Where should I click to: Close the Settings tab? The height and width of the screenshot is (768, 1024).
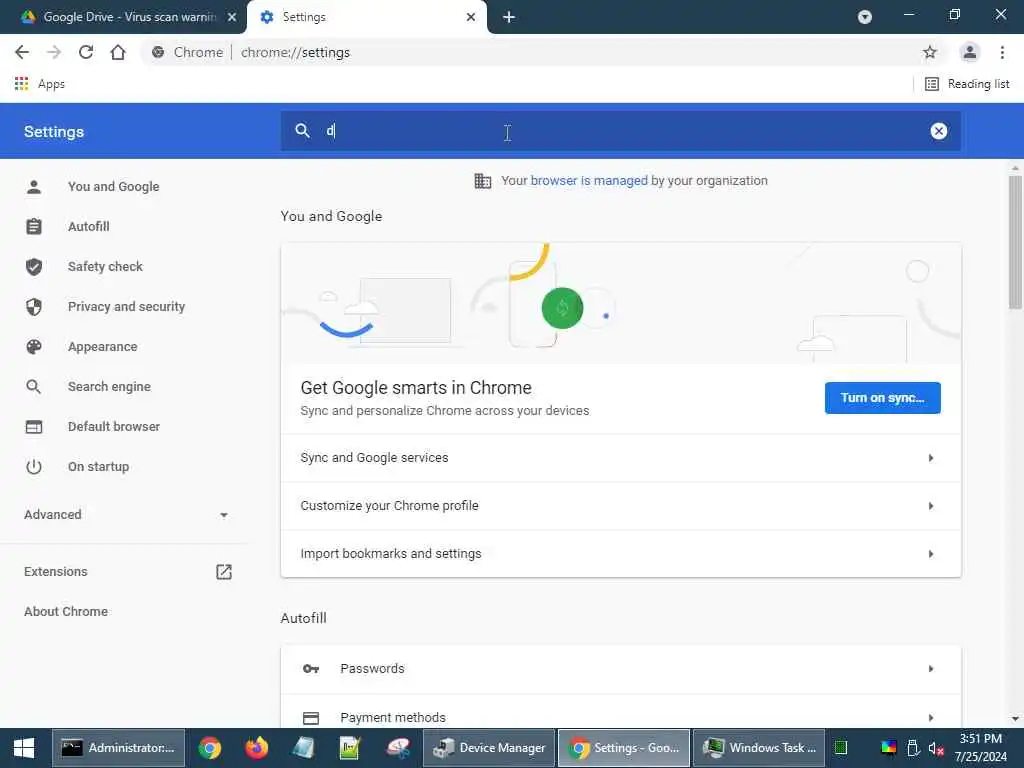(471, 17)
